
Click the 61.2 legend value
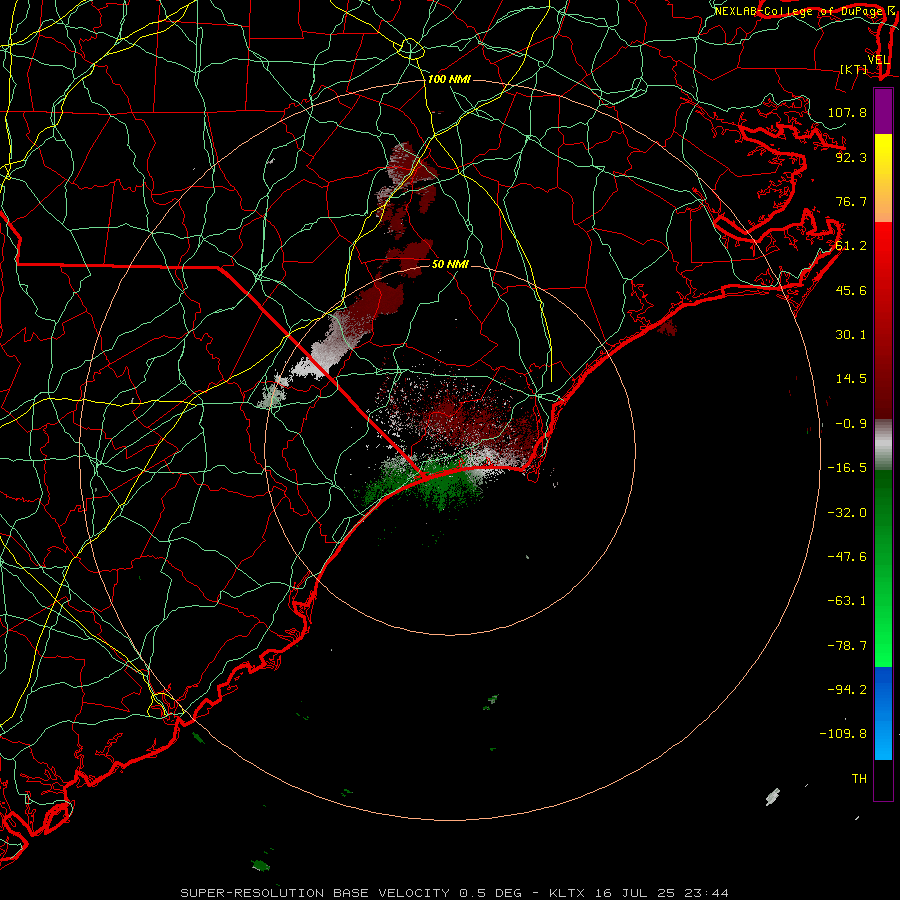pos(851,246)
